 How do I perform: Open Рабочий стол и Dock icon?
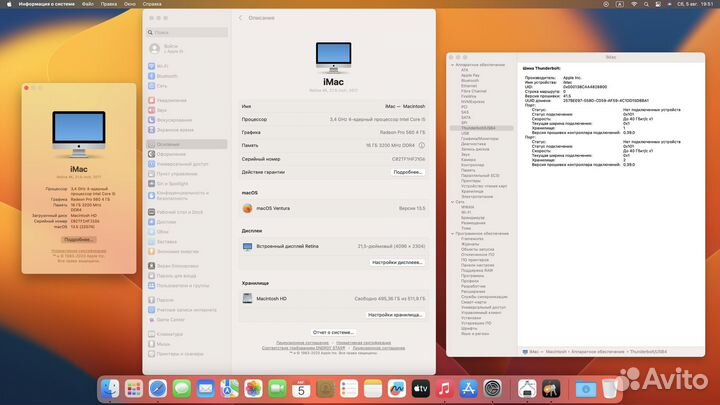pyautogui.click(x=152, y=212)
